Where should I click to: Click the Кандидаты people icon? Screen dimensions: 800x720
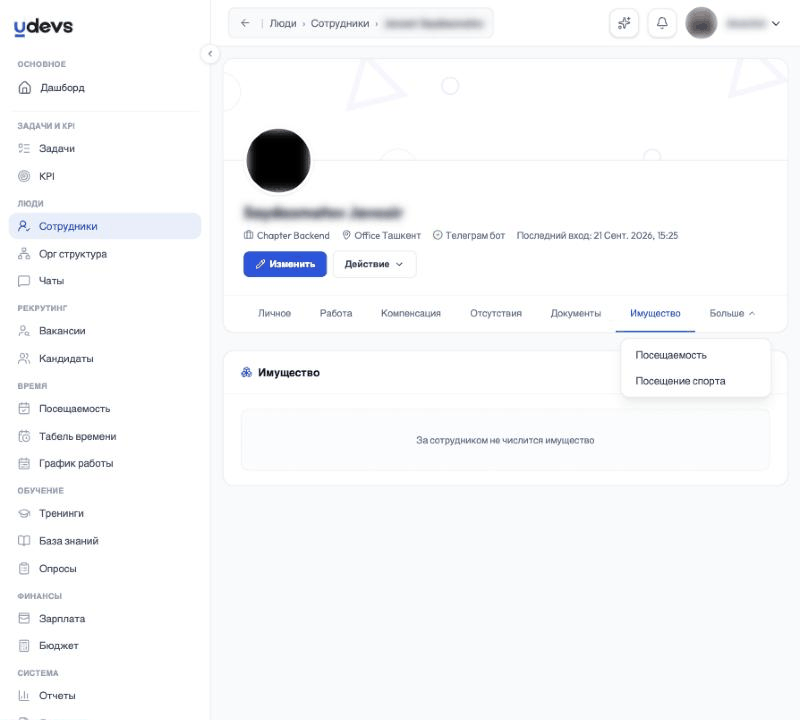(x=24, y=358)
